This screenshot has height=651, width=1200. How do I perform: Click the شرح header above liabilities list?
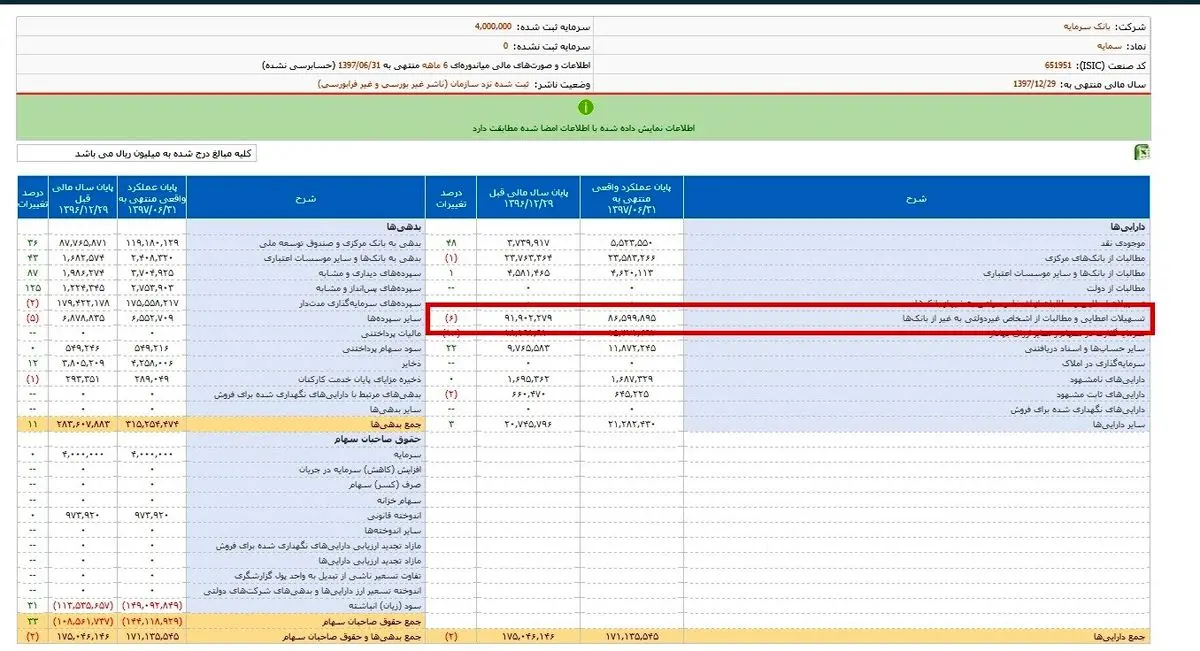coord(306,198)
